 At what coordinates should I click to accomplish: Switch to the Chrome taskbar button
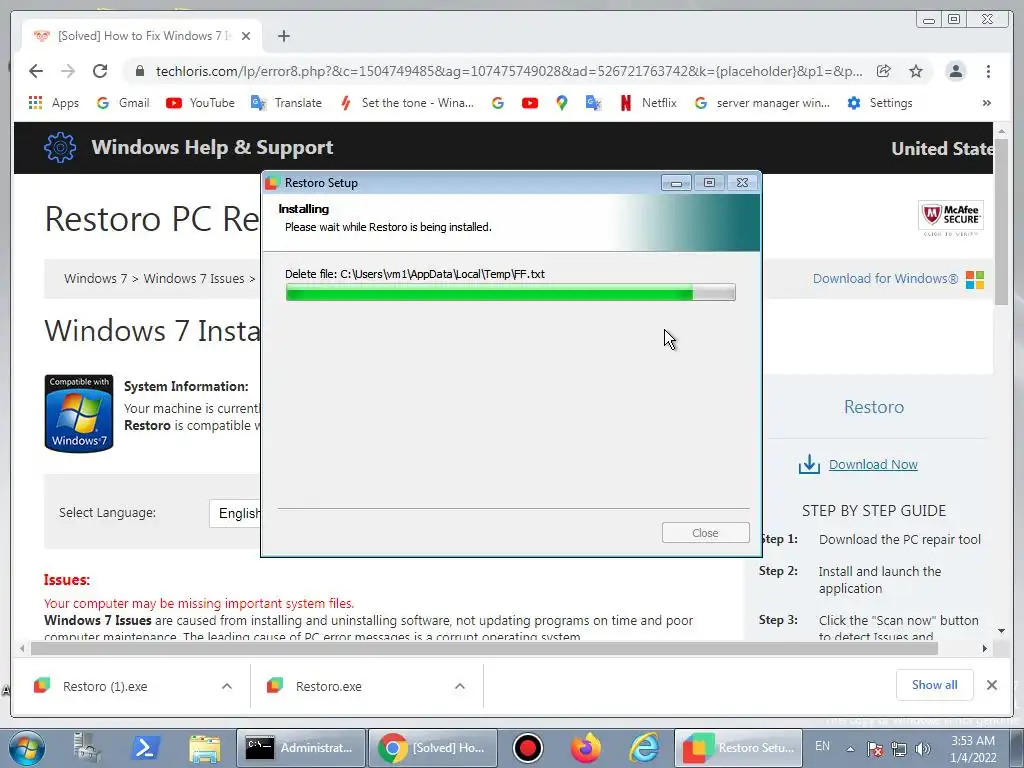click(432, 748)
